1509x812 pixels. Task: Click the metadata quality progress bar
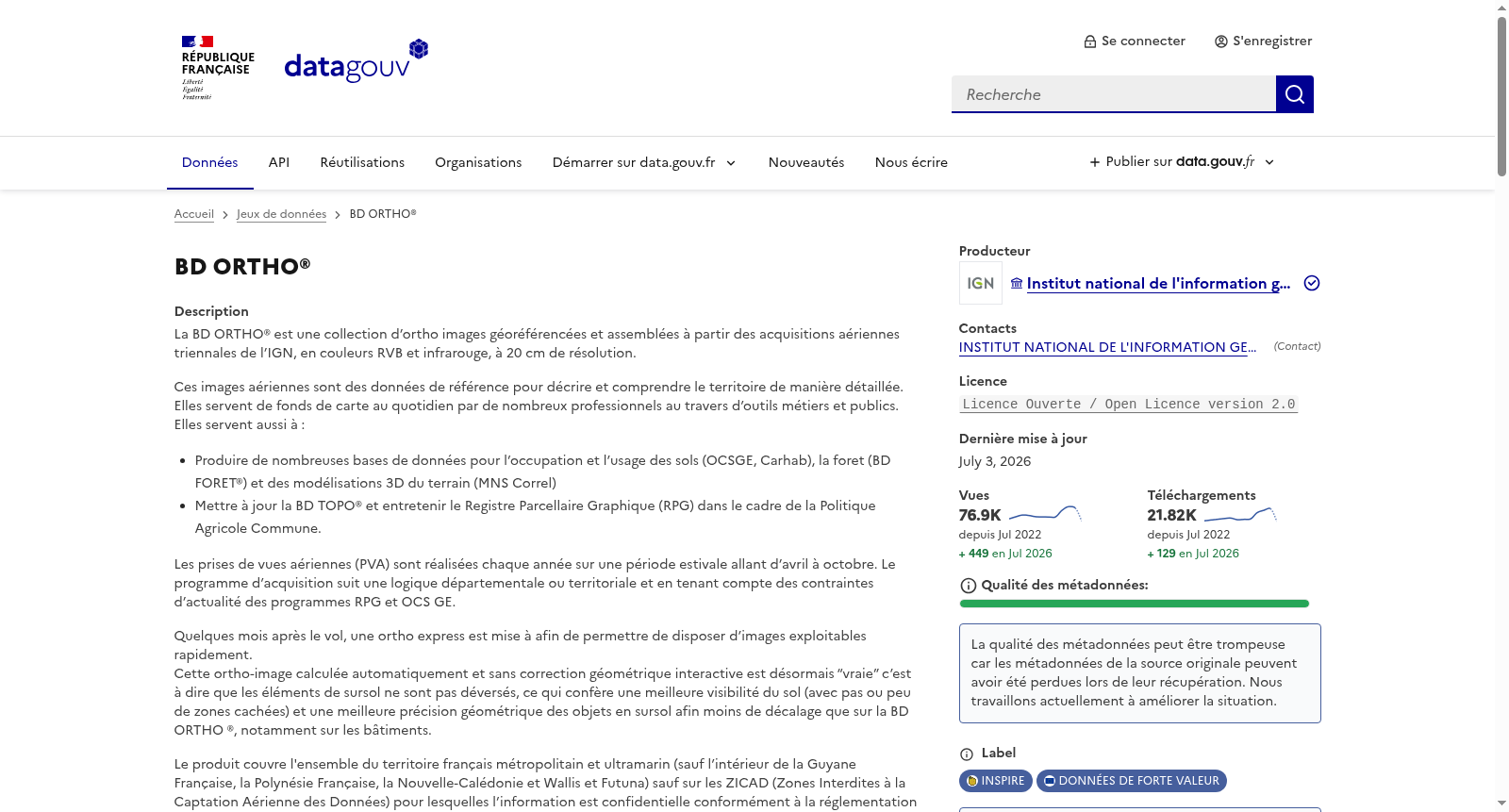coord(1135,604)
